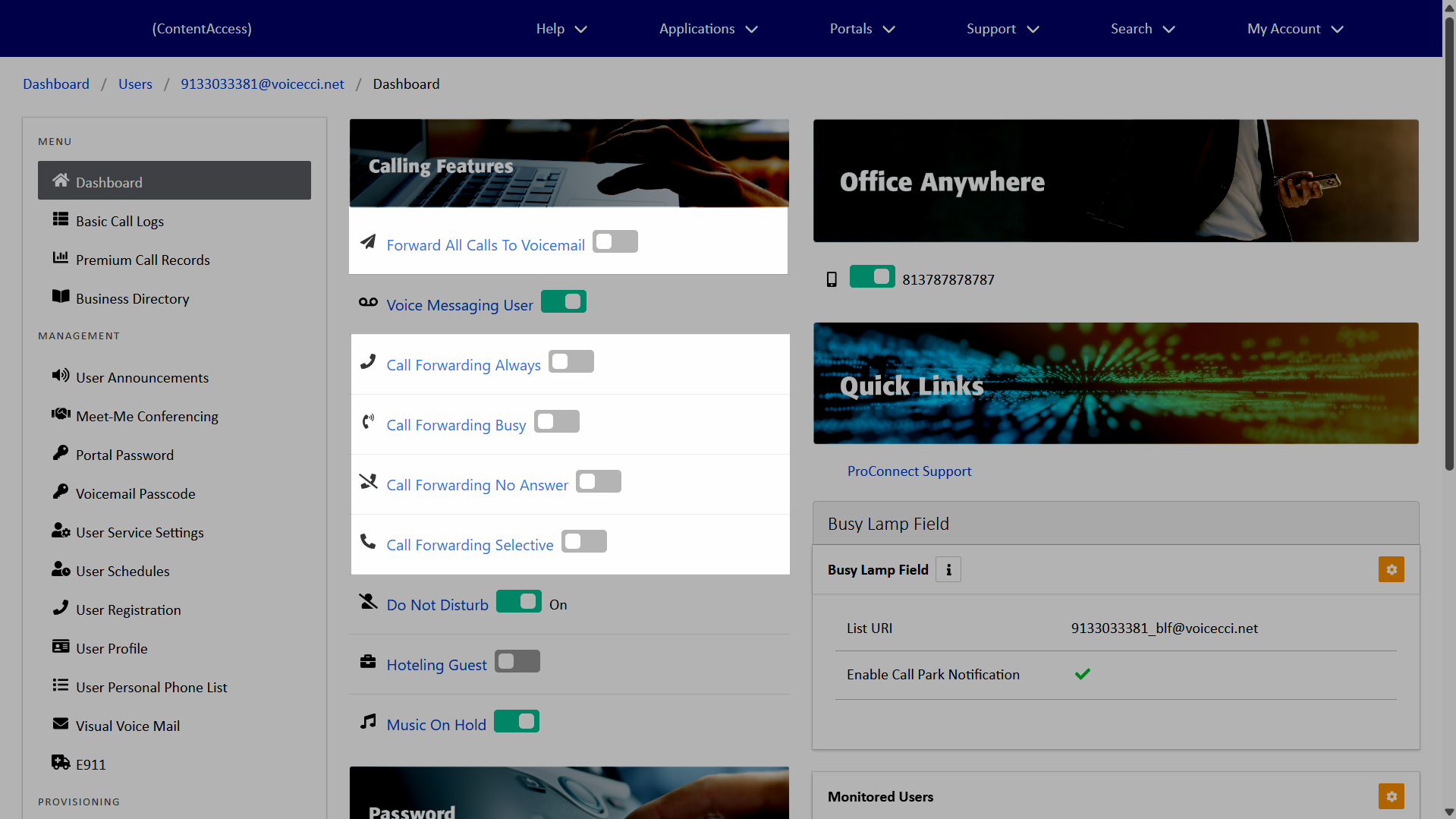1456x819 pixels.
Task: Click the Music On Hold note icon
Action: pyautogui.click(x=368, y=722)
